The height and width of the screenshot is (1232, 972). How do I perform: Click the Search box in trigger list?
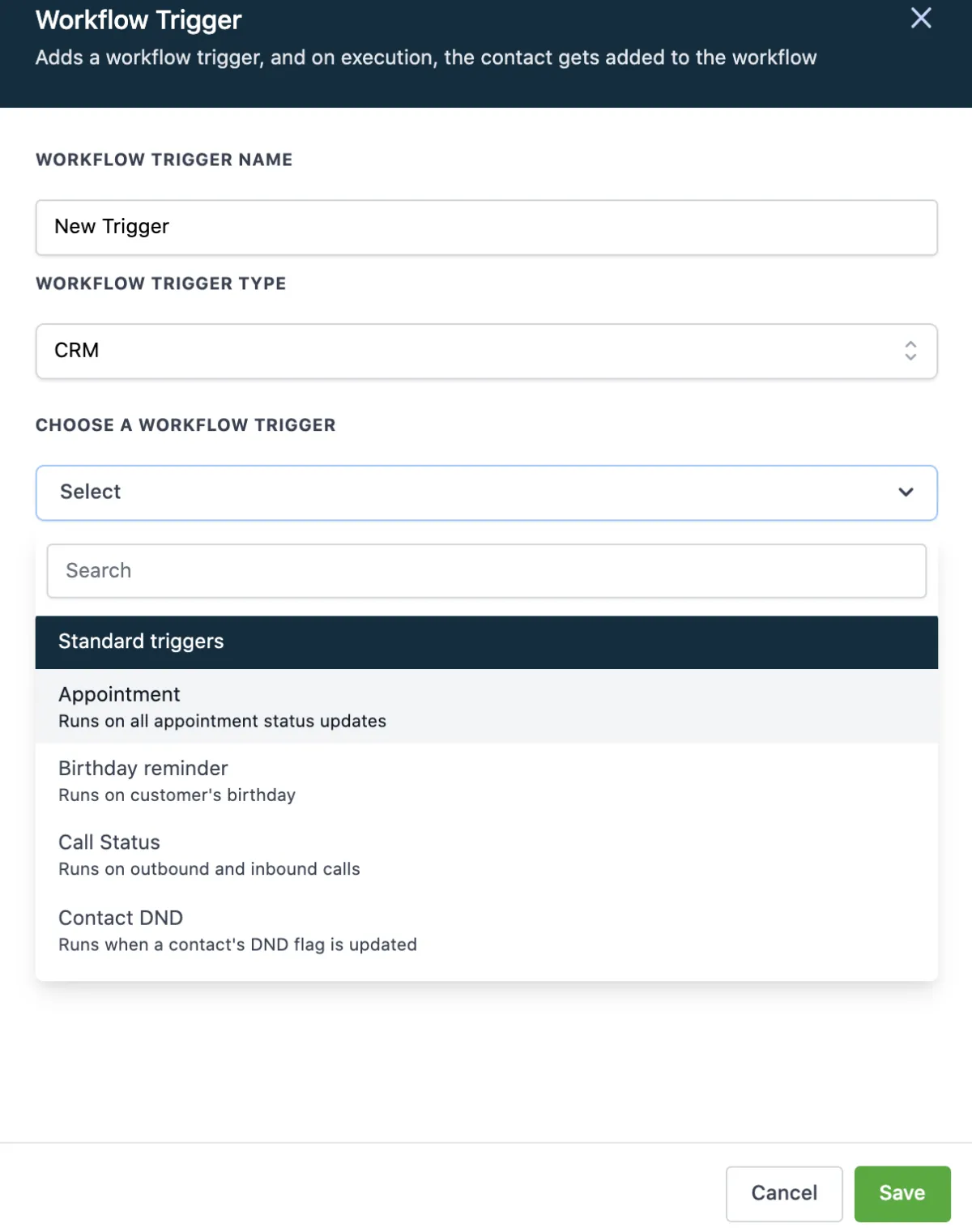tap(486, 571)
